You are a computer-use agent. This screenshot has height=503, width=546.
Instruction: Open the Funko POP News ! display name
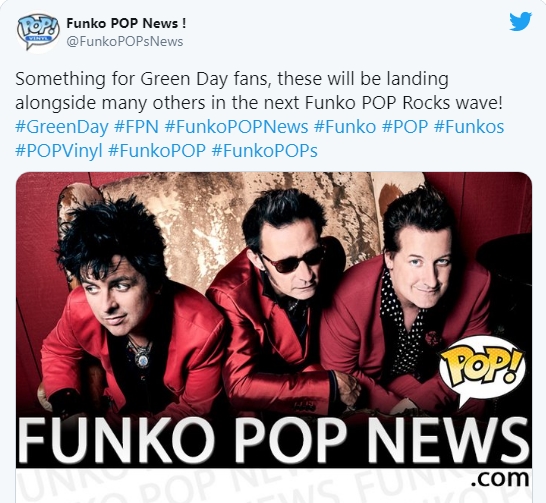click(126, 23)
